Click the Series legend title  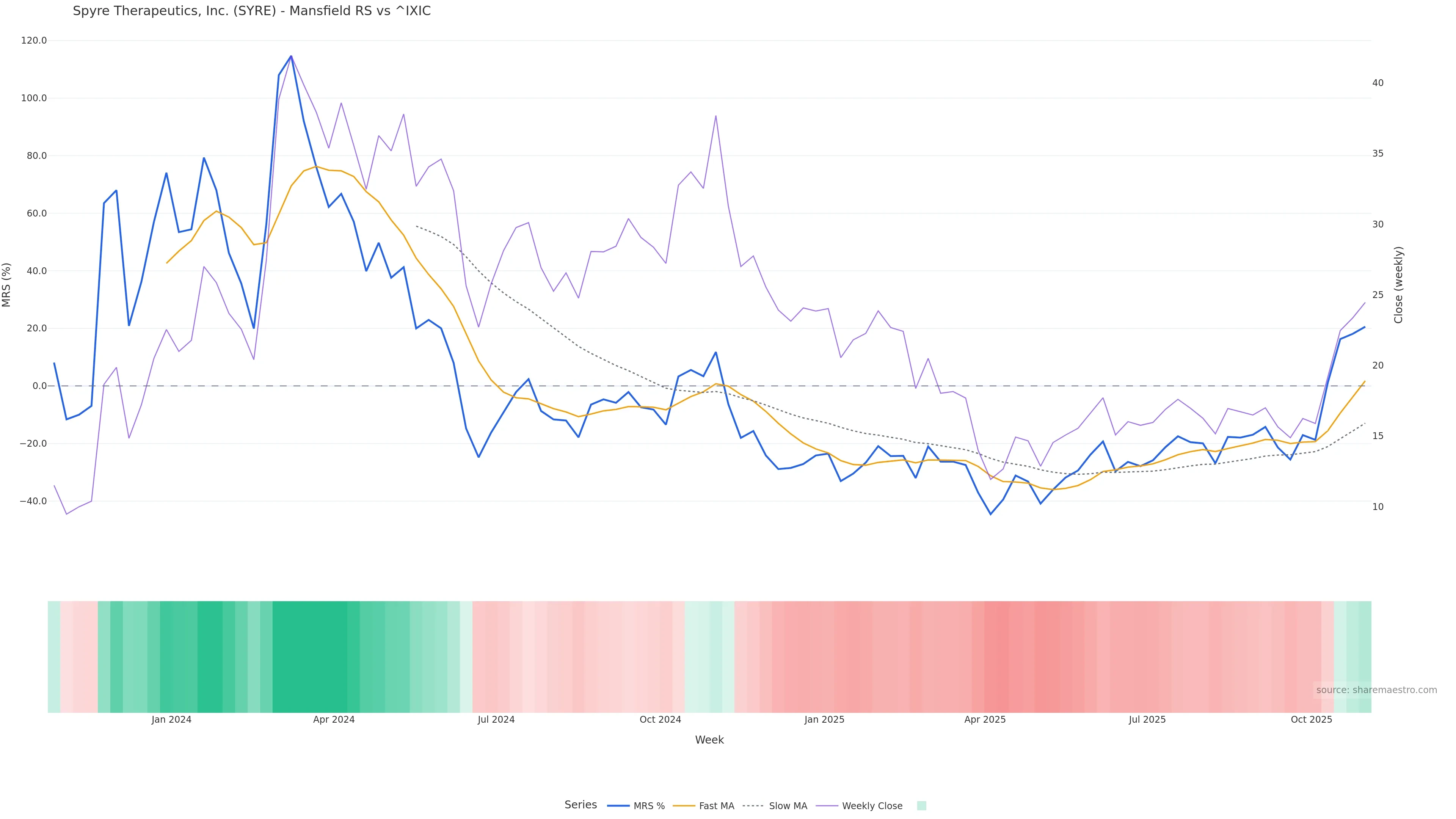point(581,805)
